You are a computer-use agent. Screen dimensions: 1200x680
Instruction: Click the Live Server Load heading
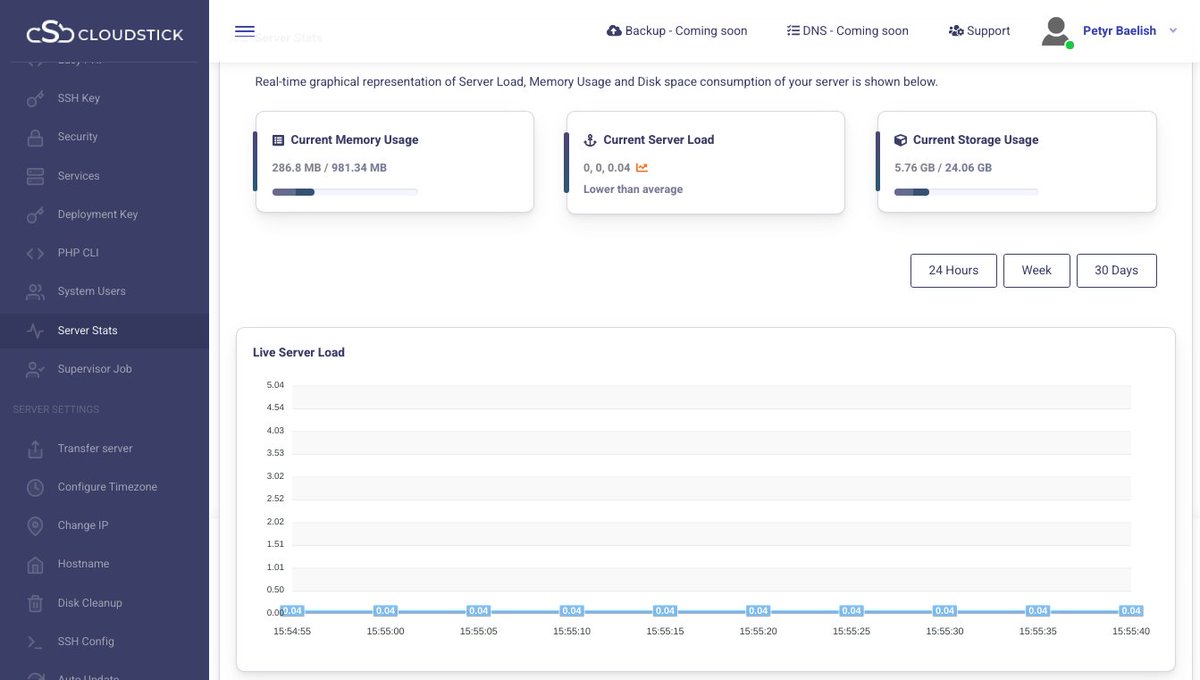299,353
